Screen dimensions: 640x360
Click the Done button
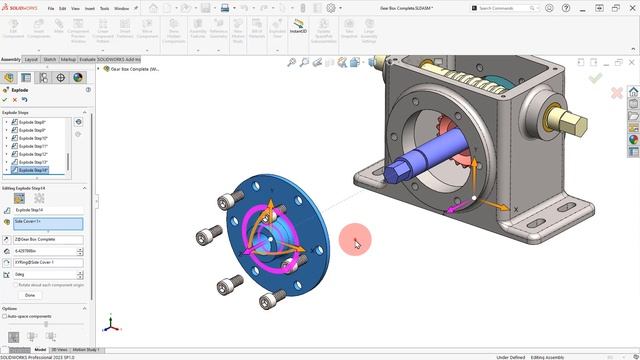[30, 295]
